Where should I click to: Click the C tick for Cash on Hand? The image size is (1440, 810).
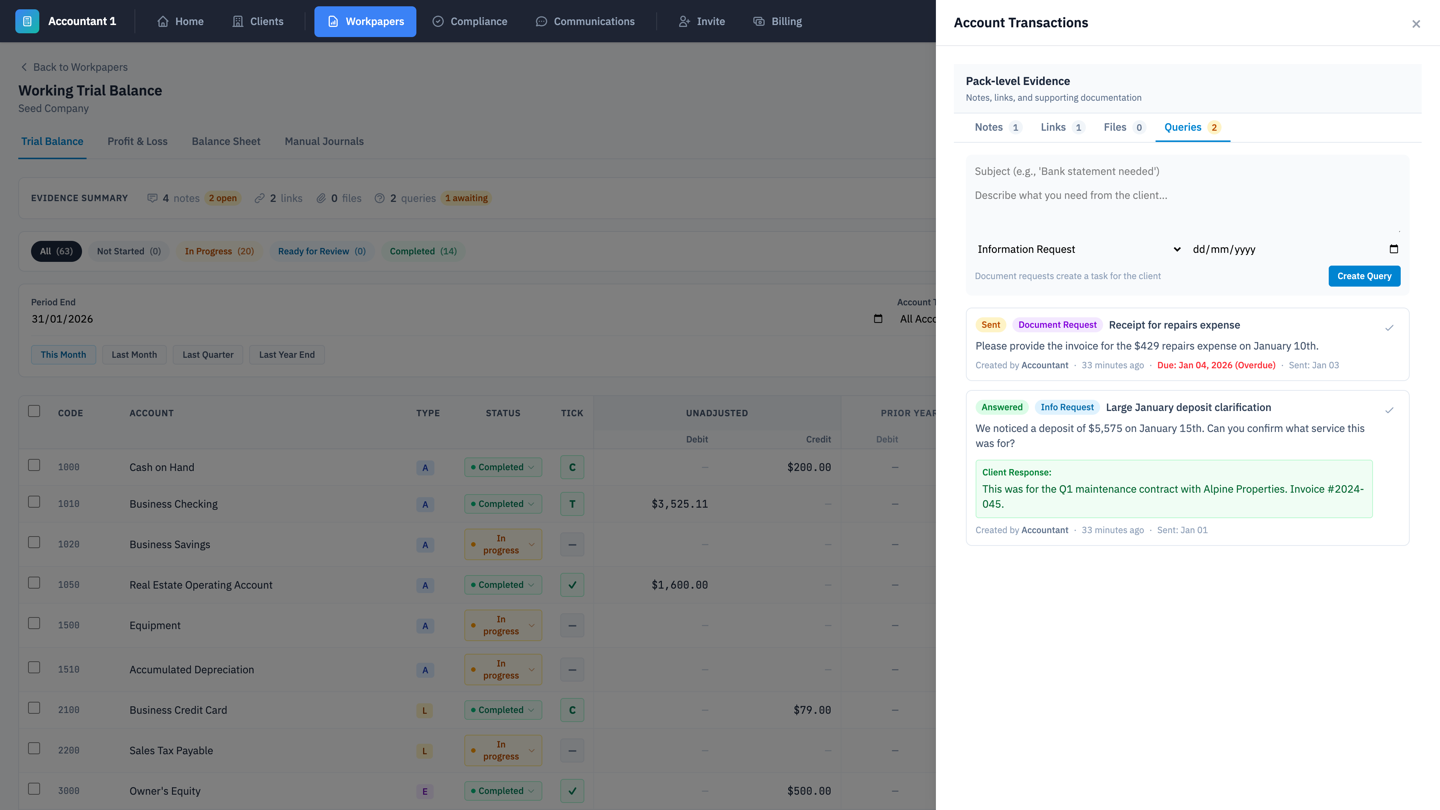click(572, 467)
